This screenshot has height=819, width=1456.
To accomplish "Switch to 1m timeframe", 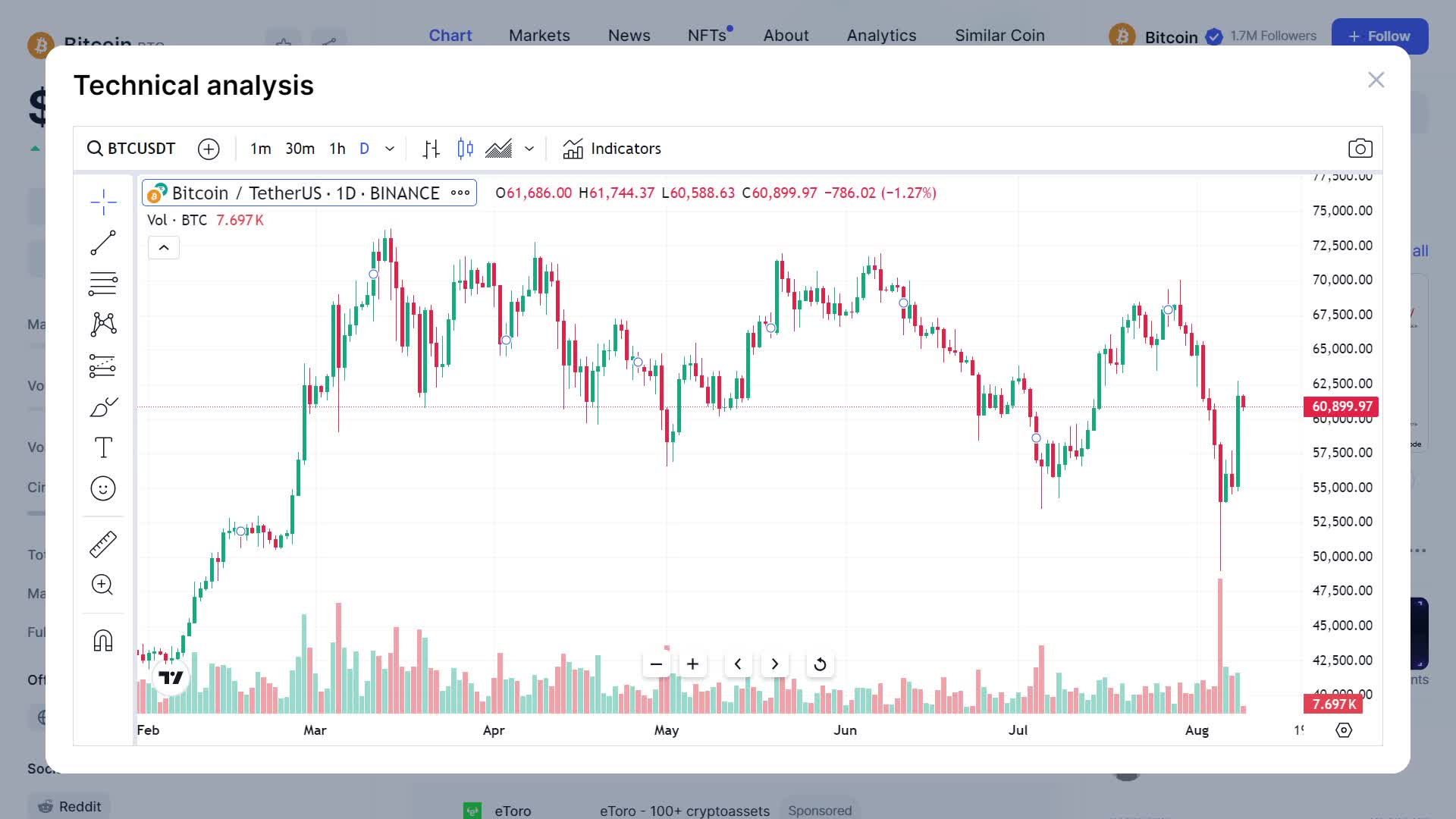I will 261,149.
